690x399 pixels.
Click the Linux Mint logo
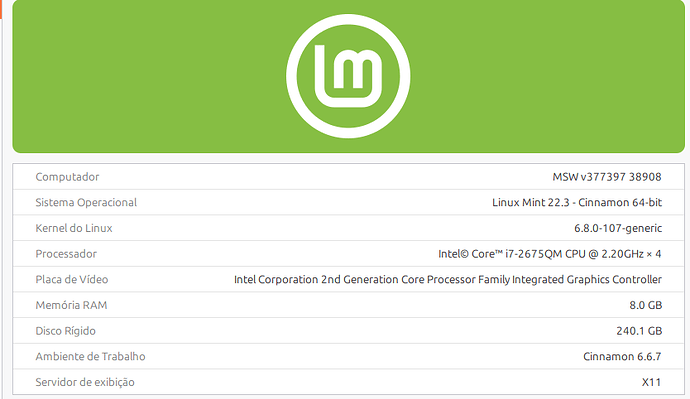click(x=348, y=76)
